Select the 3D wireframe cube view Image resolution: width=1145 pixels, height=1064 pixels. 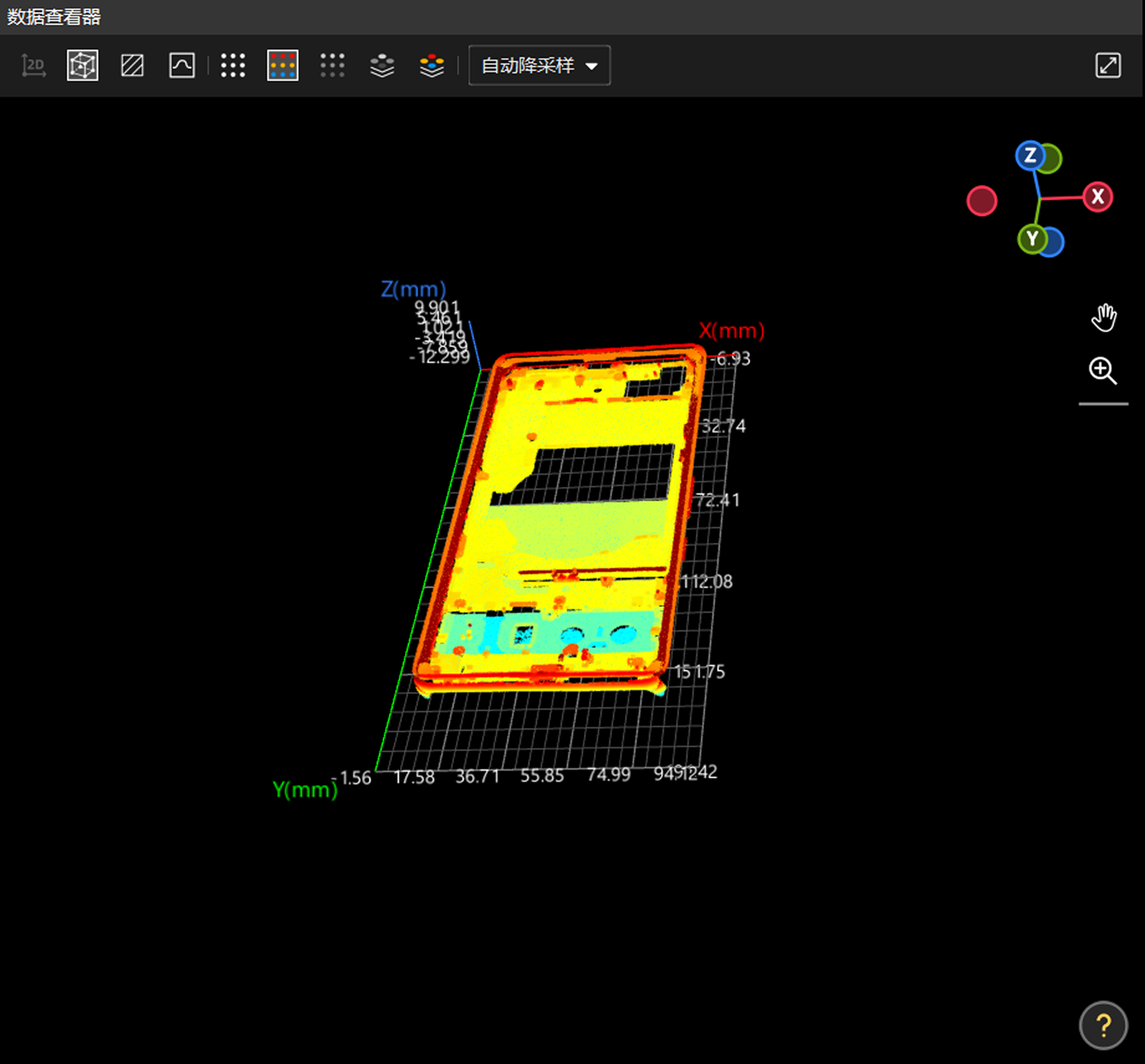point(83,65)
